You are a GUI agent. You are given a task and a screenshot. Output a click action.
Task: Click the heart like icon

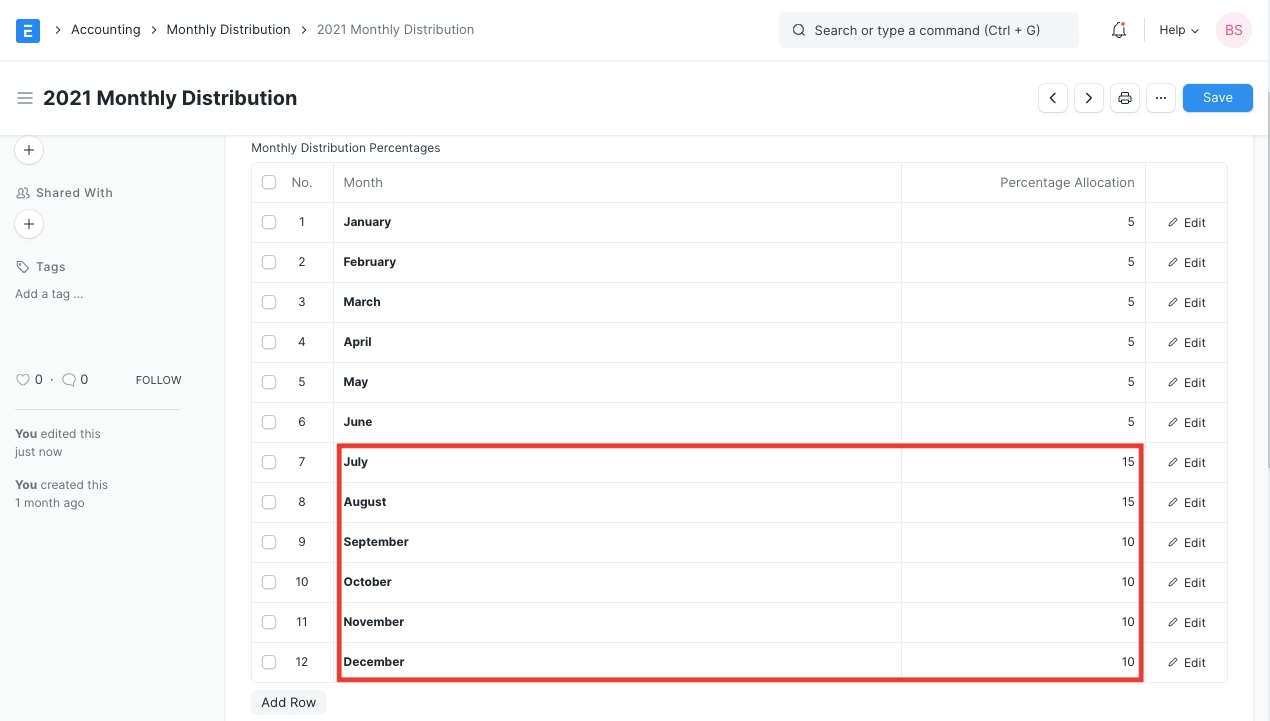[x=23, y=380]
